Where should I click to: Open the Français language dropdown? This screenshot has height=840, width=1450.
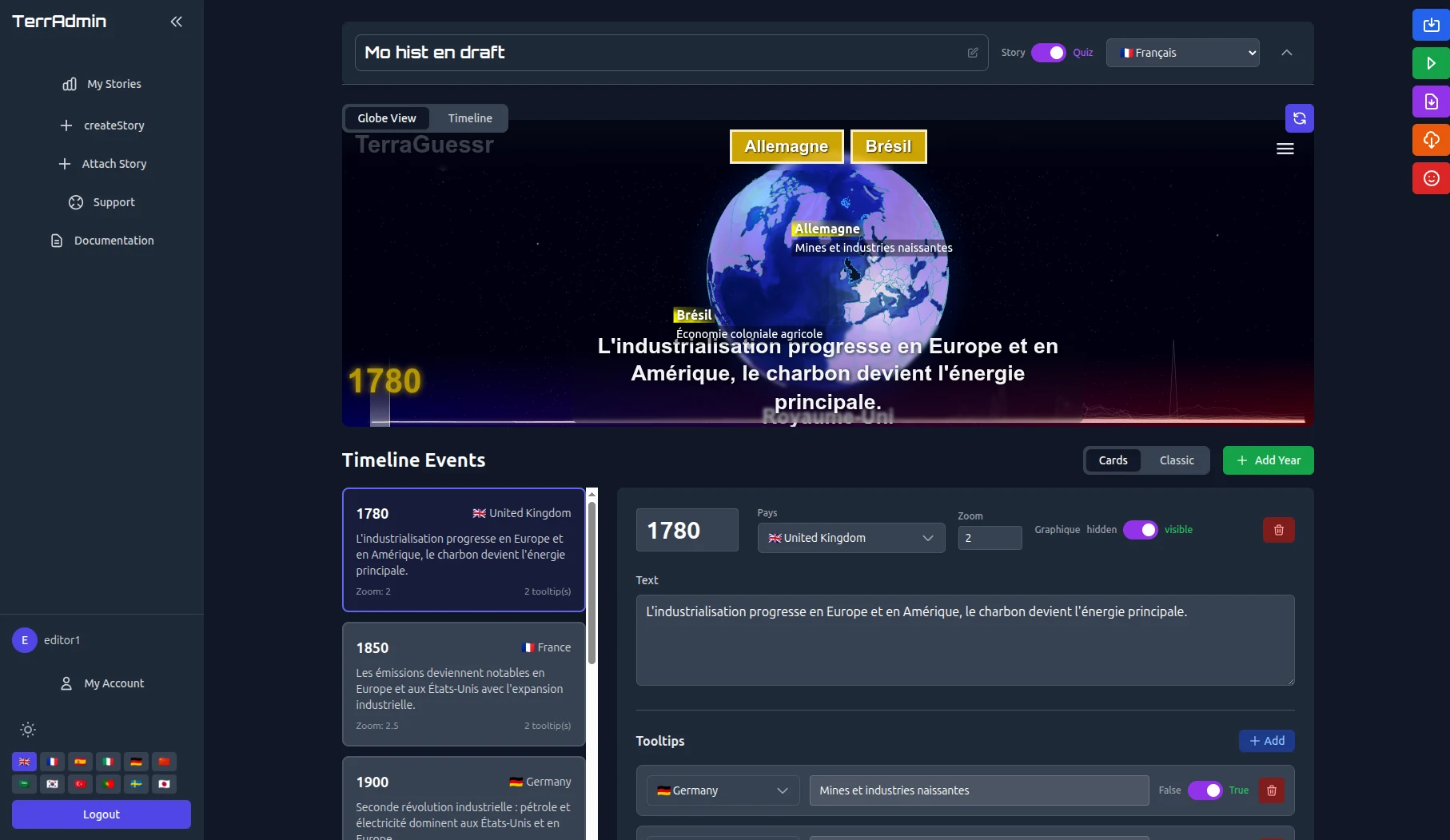1182,53
